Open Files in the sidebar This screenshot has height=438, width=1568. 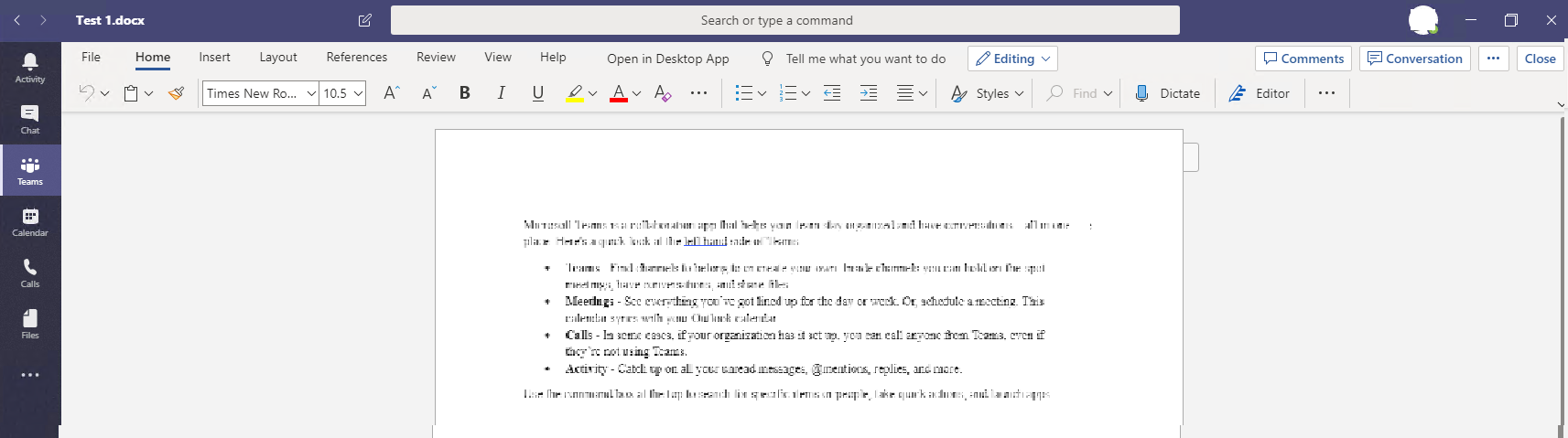point(30,324)
